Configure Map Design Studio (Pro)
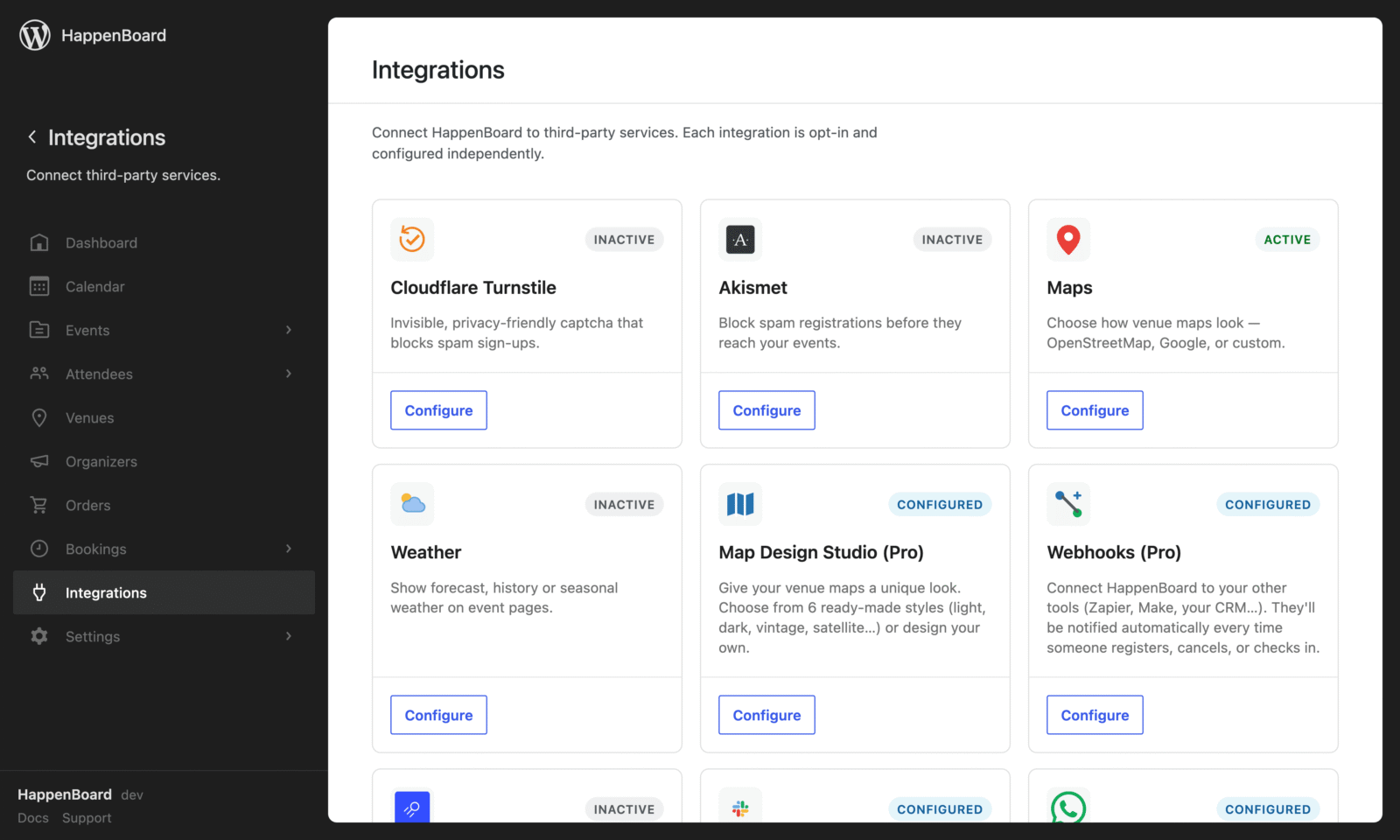This screenshot has height=840, width=1400. 766,715
